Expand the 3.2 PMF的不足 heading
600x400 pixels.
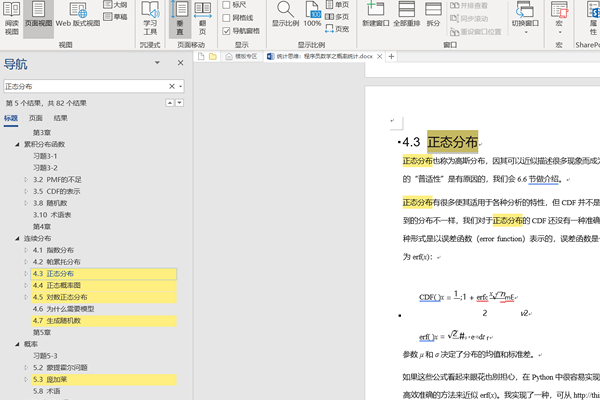26,180
